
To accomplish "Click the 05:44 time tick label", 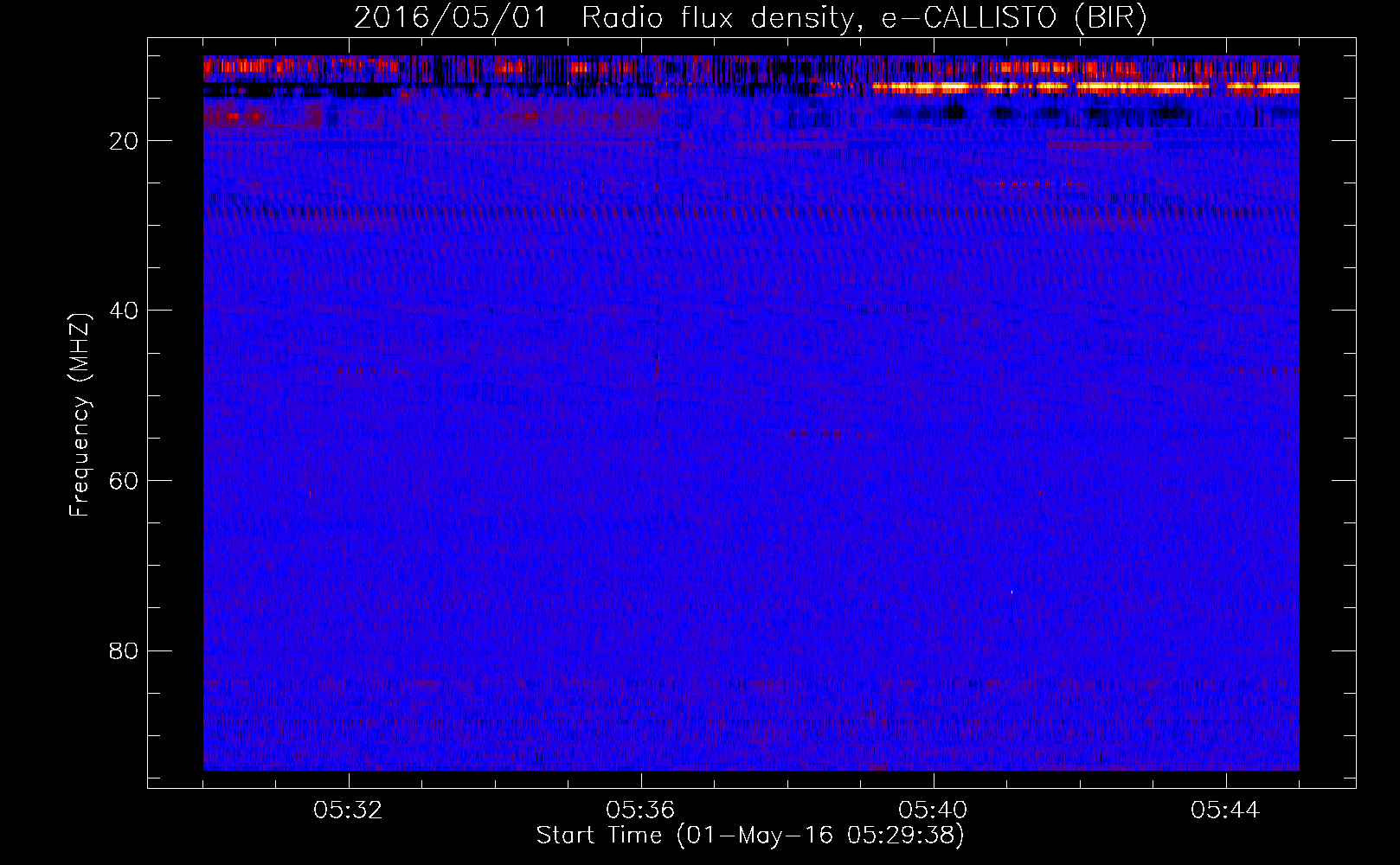I will tap(1226, 811).
